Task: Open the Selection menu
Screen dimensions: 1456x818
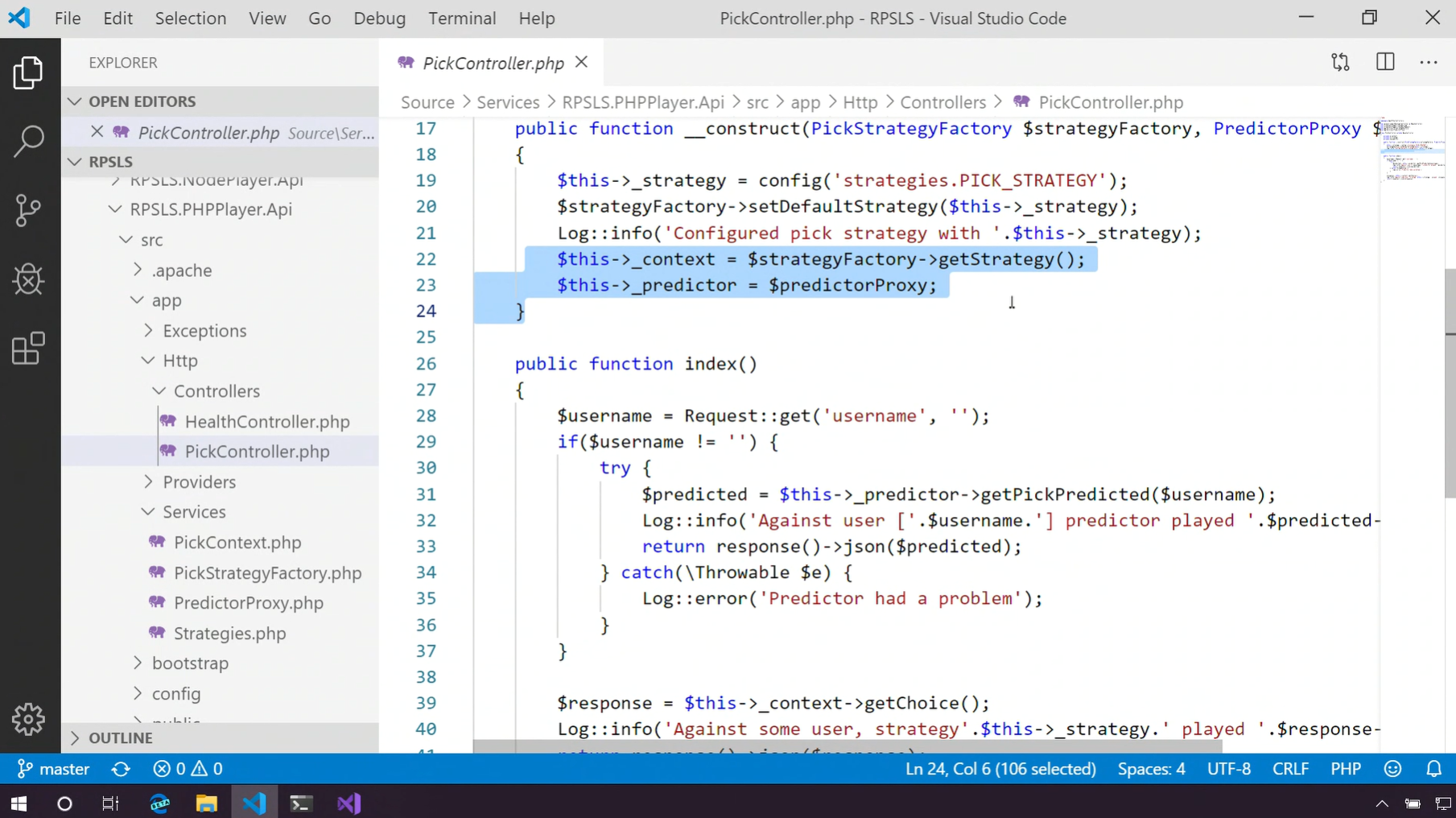Action: tap(191, 19)
